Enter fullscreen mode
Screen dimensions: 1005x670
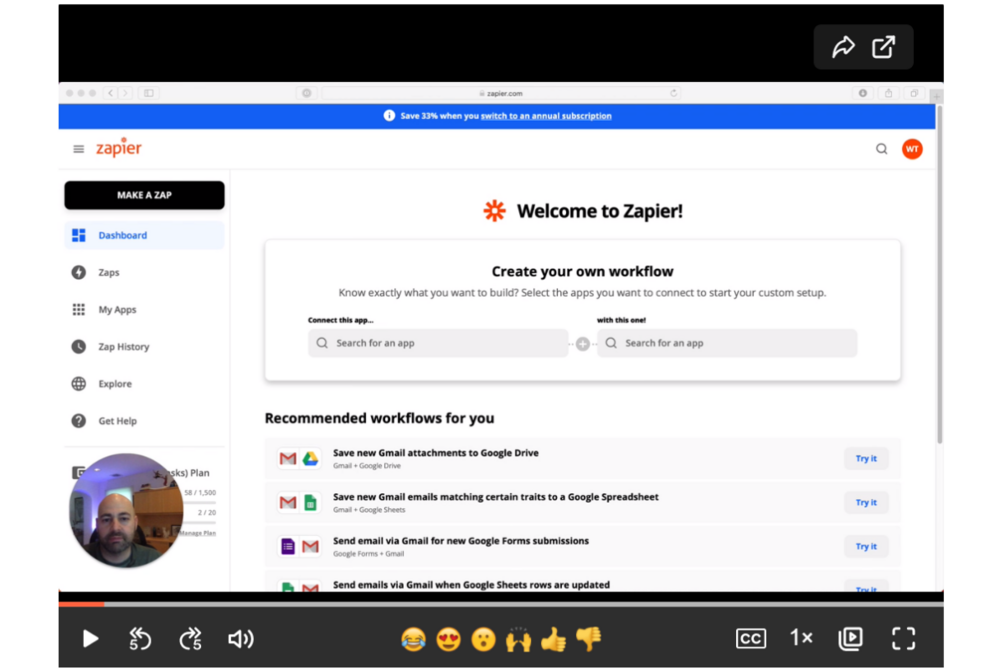tap(903, 639)
